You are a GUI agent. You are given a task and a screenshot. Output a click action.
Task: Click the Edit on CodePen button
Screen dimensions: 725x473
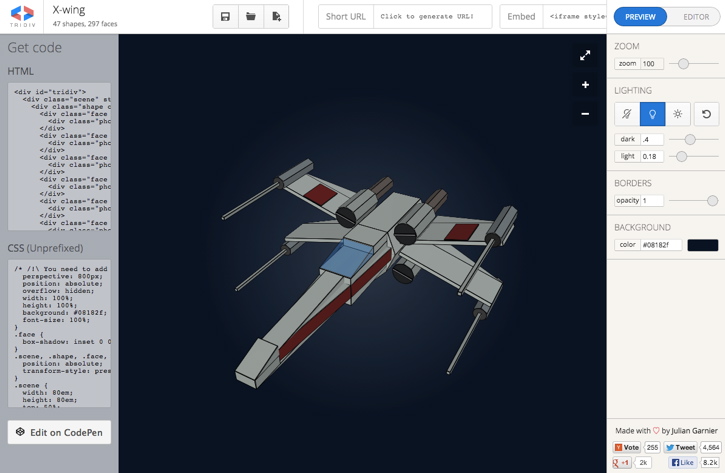coord(59,432)
